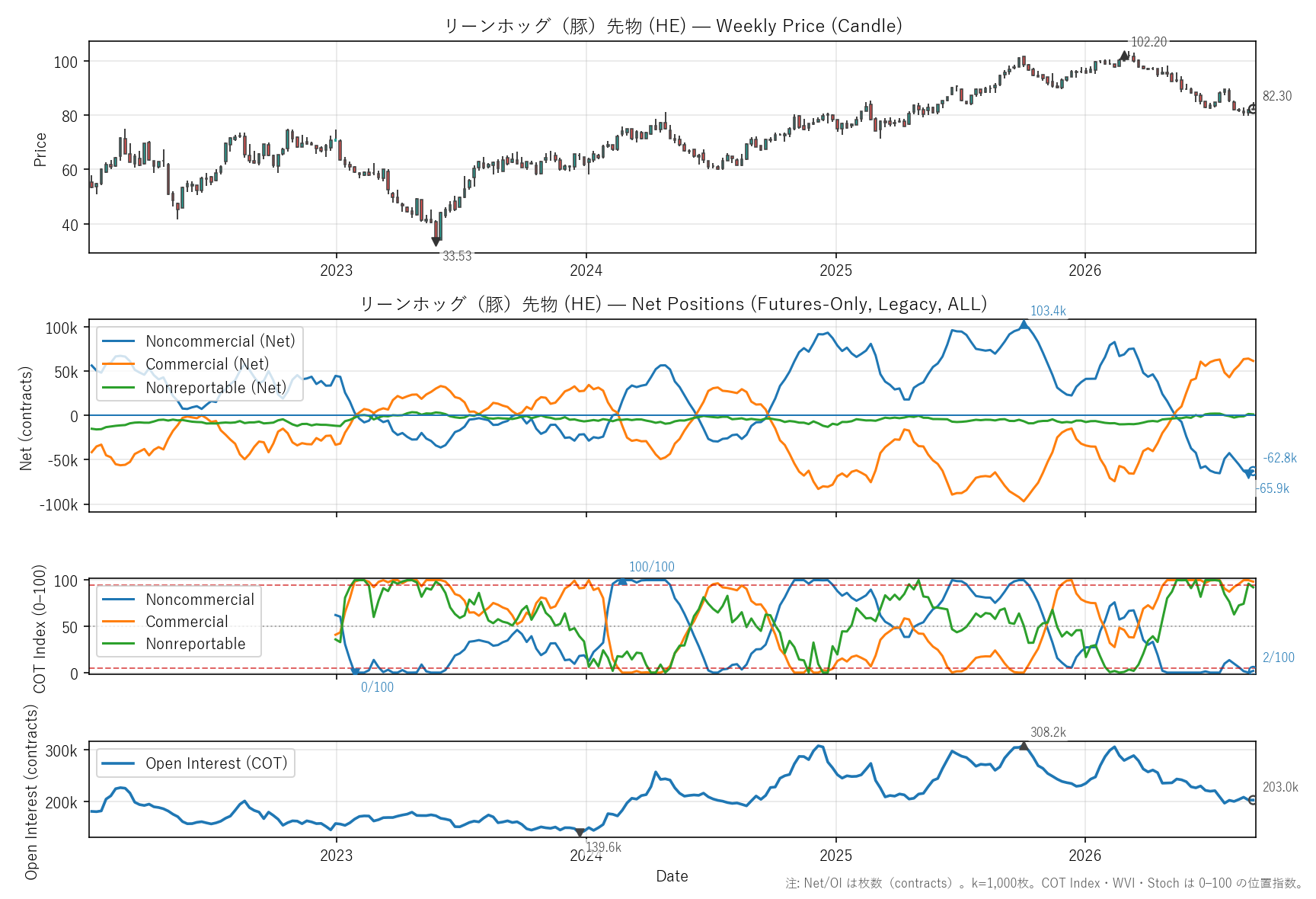
Task: Click the 2025 tick label under price chart
Action: (835, 270)
